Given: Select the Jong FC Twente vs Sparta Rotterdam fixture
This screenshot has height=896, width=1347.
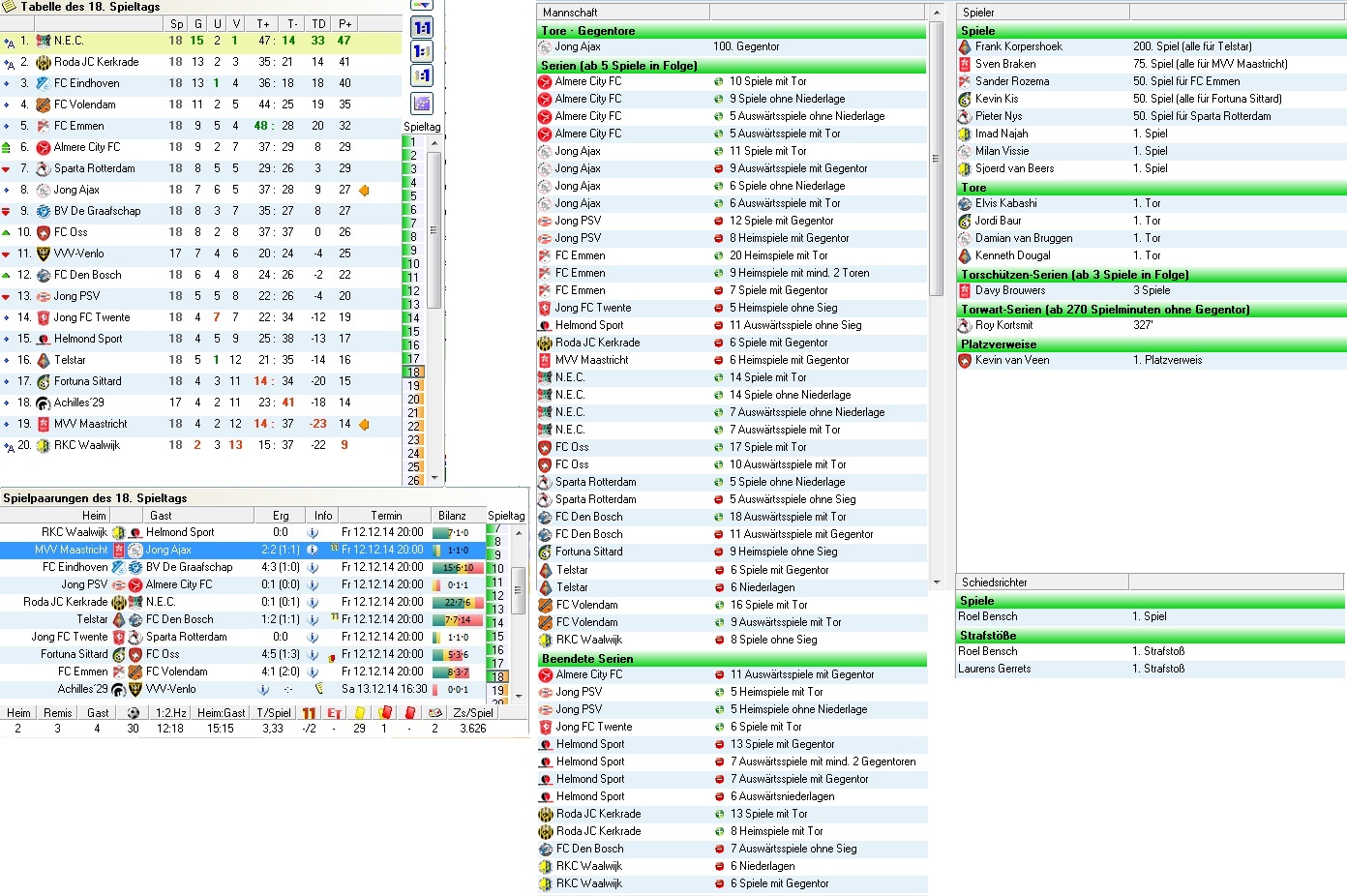Looking at the screenshot, I should [x=242, y=637].
